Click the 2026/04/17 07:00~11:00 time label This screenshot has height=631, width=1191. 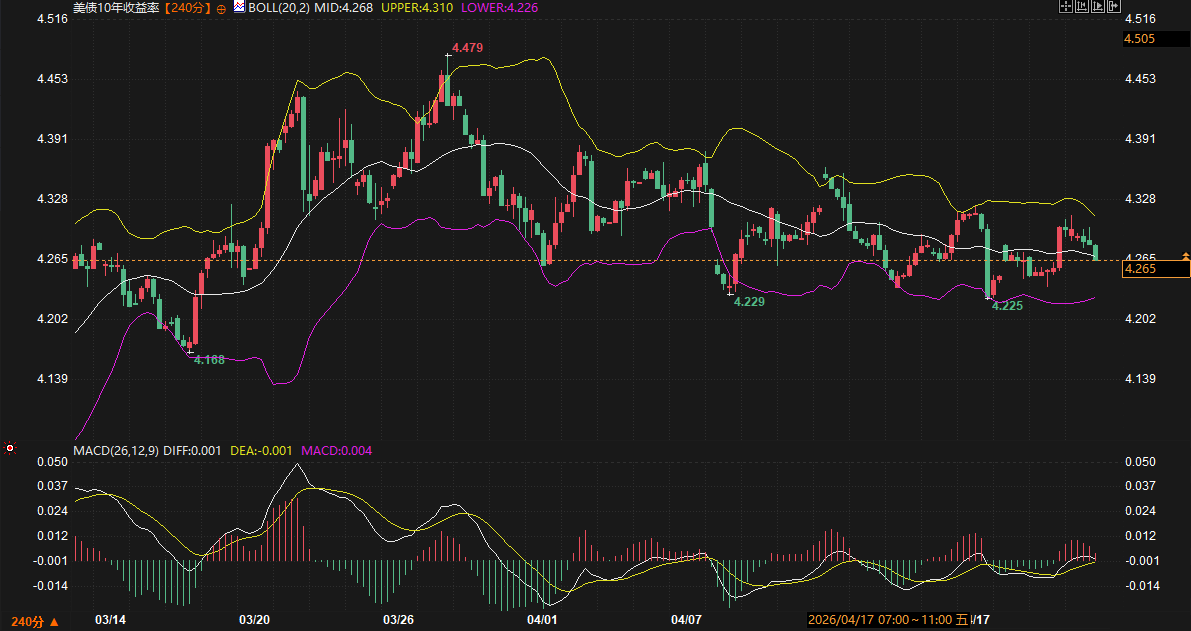(880, 620)
